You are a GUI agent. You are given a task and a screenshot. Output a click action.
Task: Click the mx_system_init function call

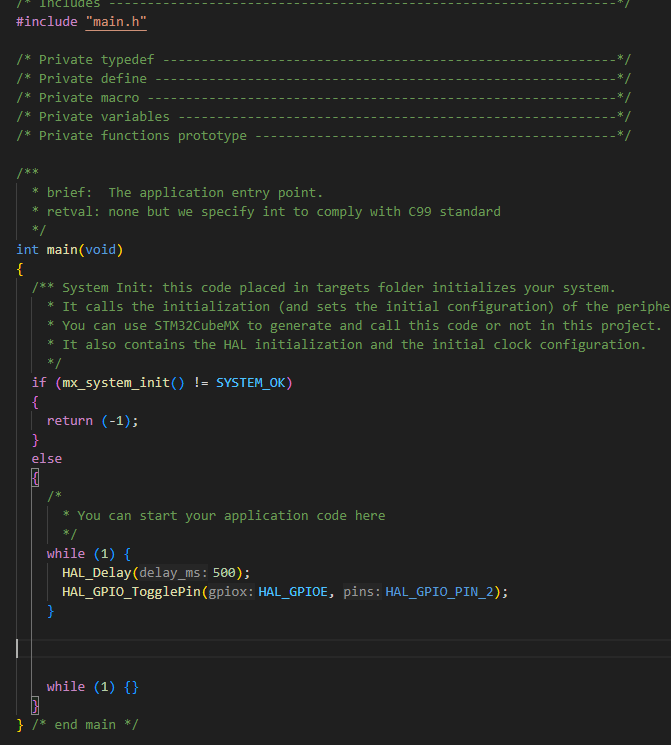tap(116, 383)
